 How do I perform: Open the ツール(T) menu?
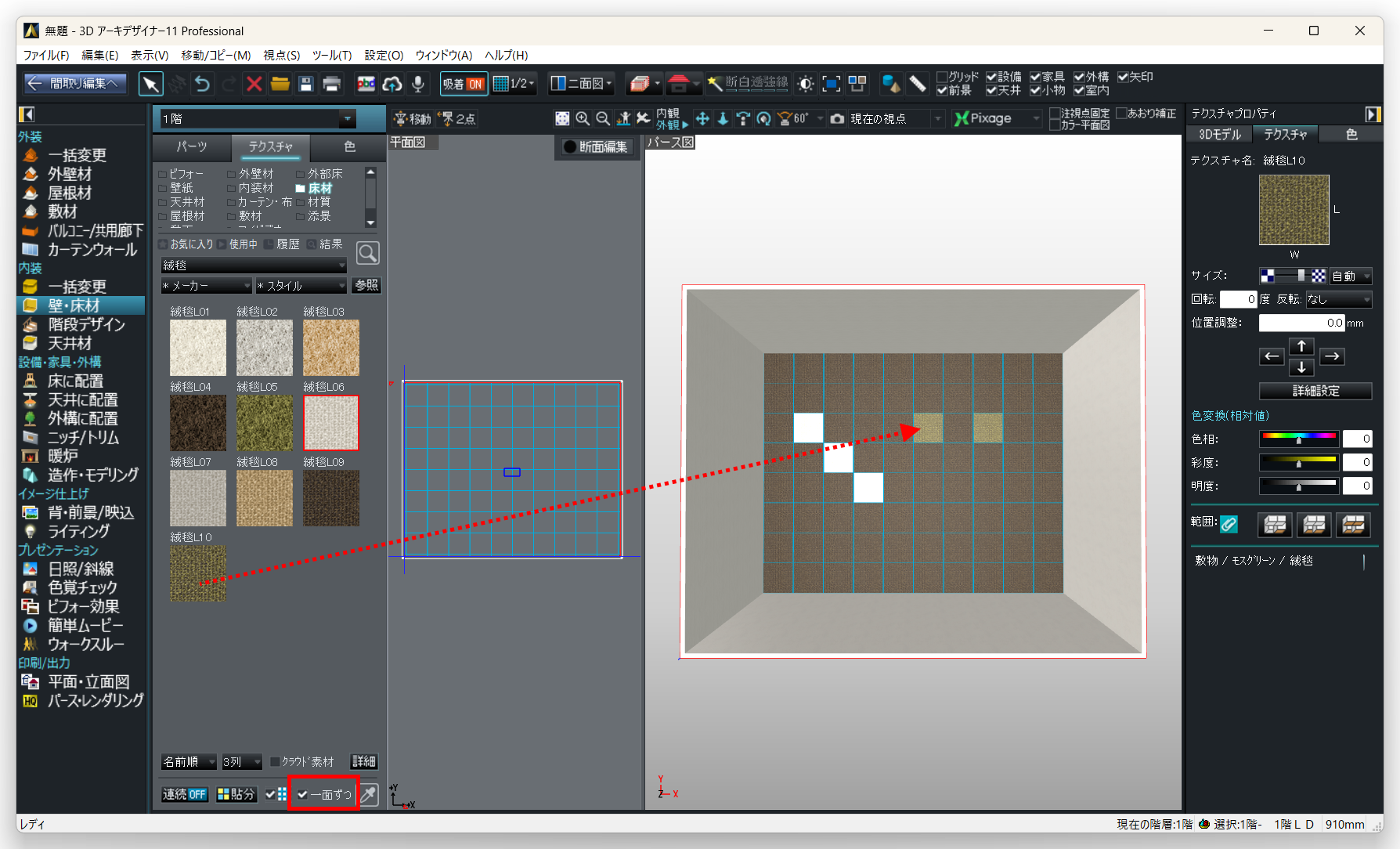pos(331,55)
